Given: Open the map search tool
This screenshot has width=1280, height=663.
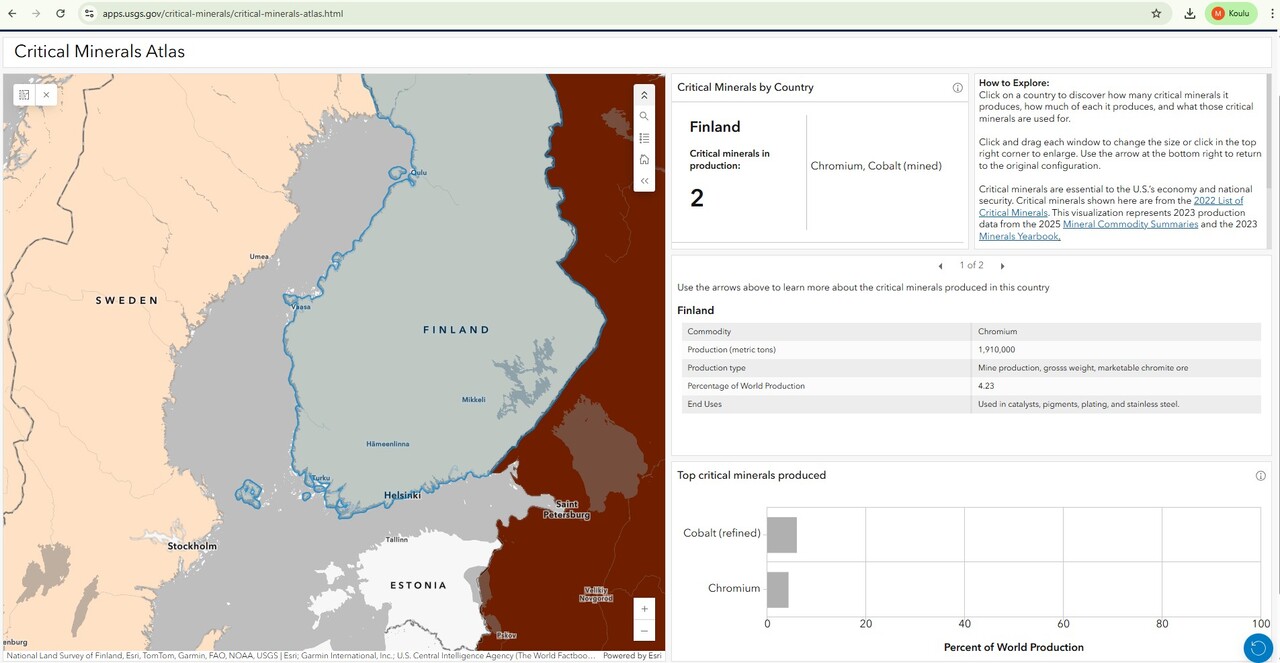Looking at the screenshot, I should 644,116.
